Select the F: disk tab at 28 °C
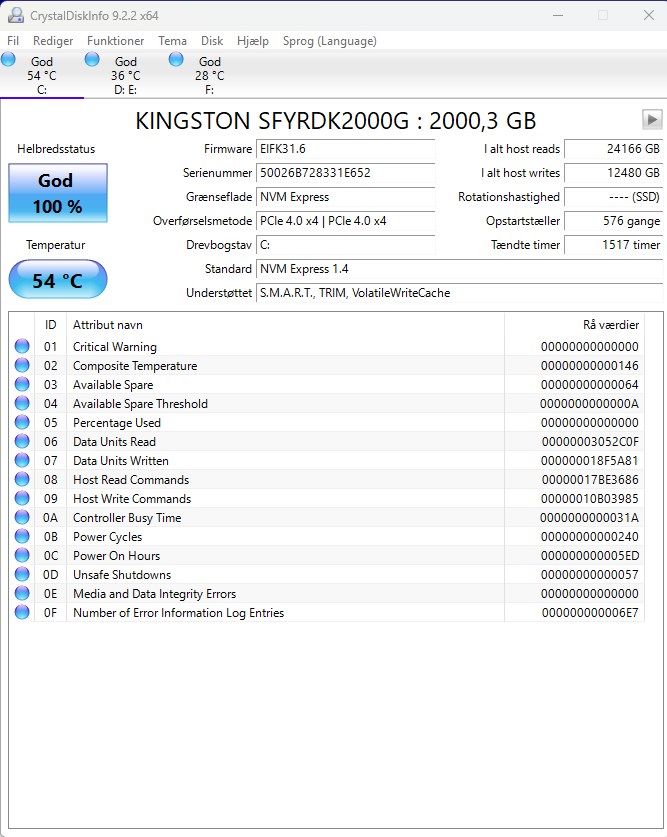 [209, 75]
